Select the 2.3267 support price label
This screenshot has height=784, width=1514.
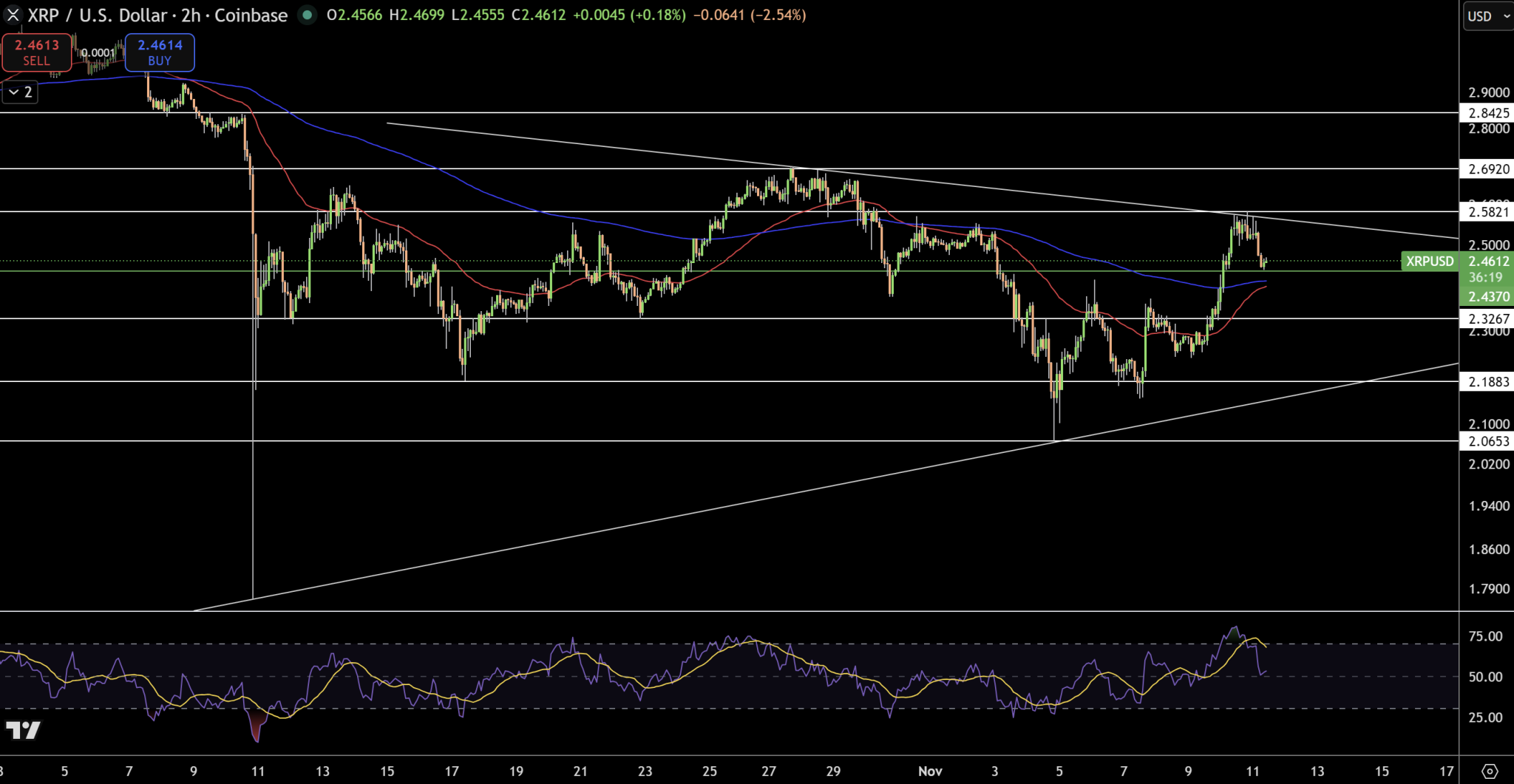point(1488,318)
